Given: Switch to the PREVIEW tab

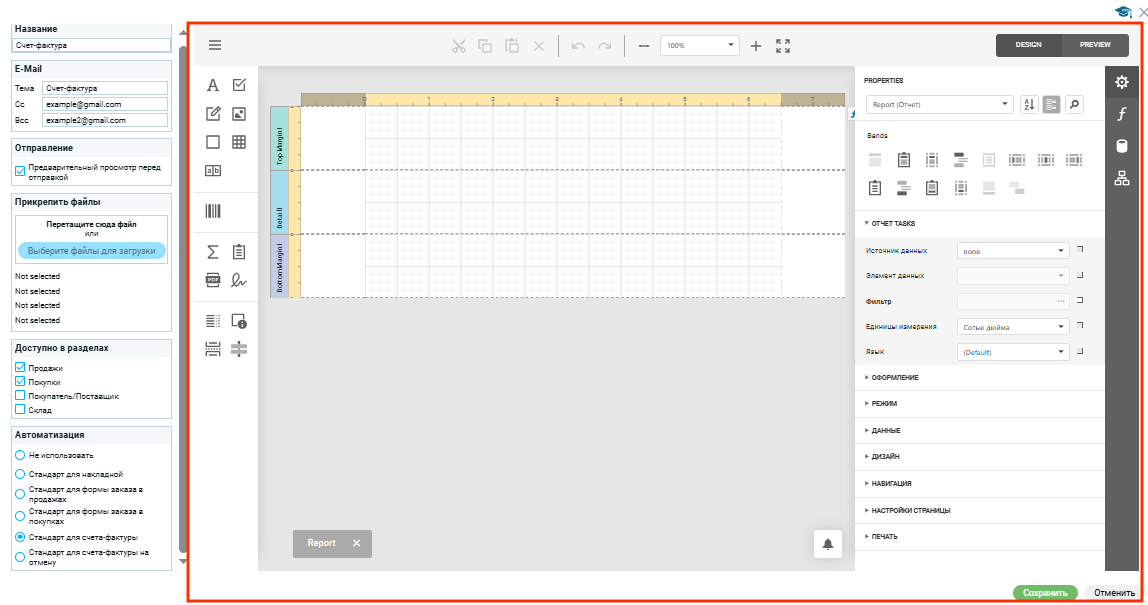Looking at the screenshot, I should click(x=1095, y=45).
